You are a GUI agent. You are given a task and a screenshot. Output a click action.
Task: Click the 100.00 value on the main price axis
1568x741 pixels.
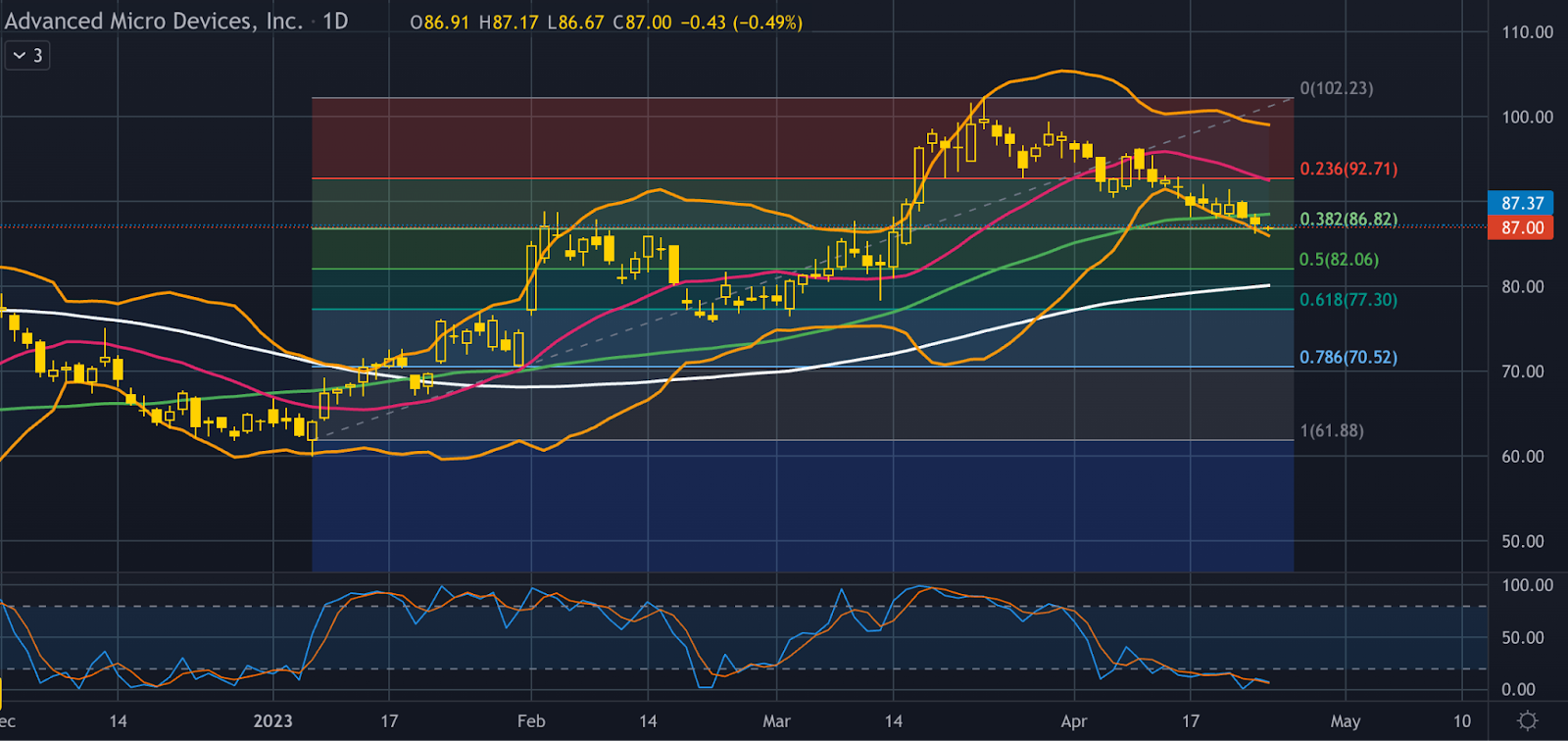click(1527, 117)
